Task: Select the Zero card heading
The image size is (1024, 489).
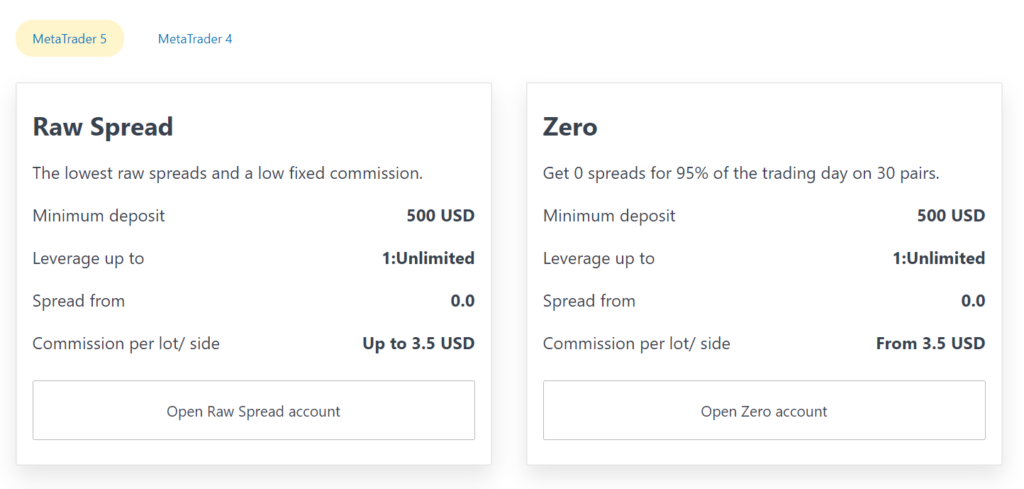Action: click(x=570, y=127)
